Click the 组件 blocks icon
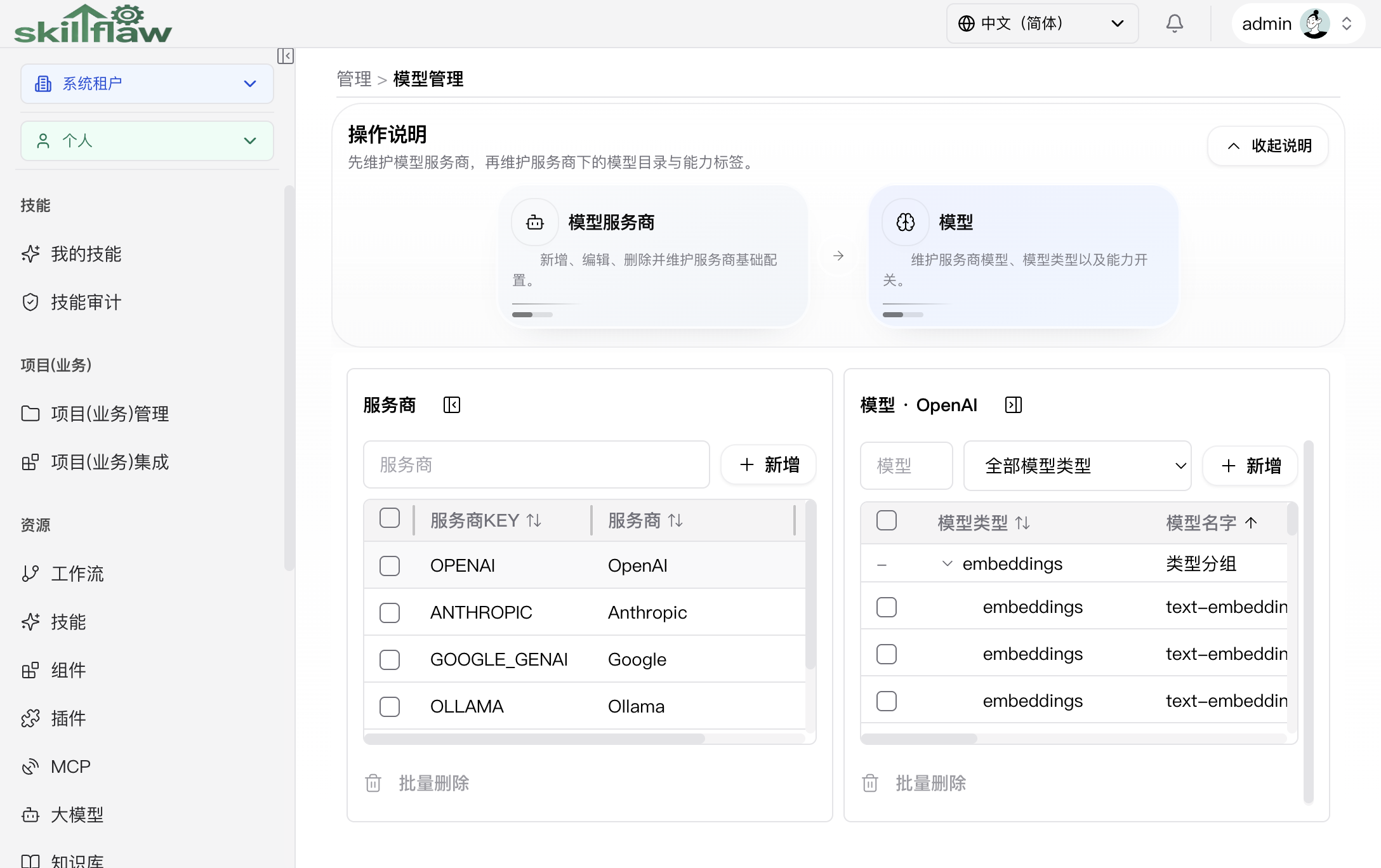Image resolution: width=1381 pixels, height=868 pixels. 30,670
